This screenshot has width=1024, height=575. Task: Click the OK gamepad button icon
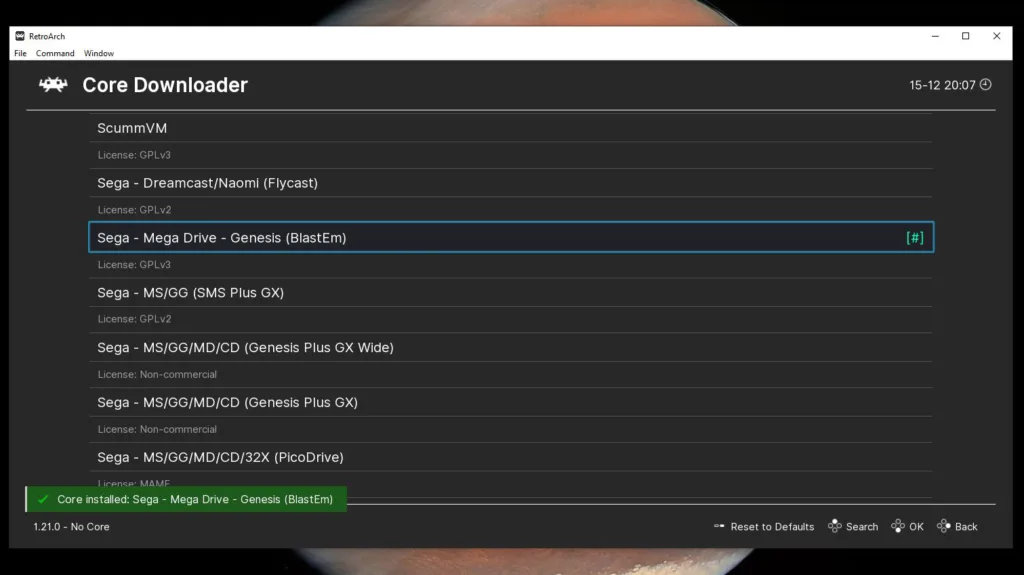(x=898, y=526)
